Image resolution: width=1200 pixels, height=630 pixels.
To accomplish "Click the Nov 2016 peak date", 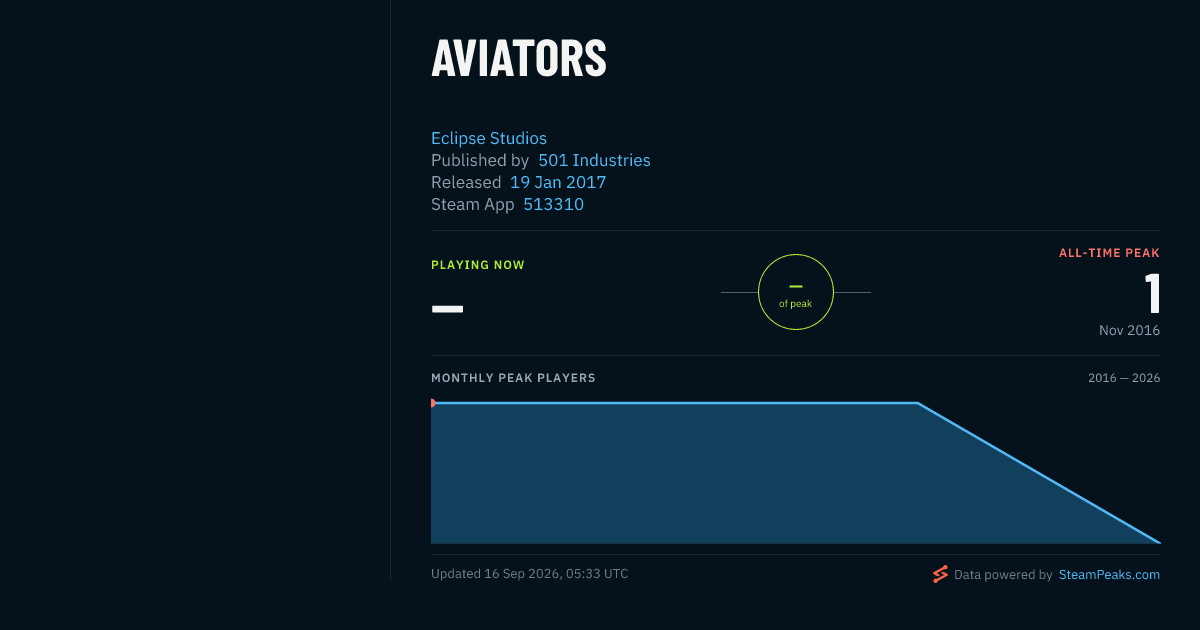I will (x=1129, y=330).
